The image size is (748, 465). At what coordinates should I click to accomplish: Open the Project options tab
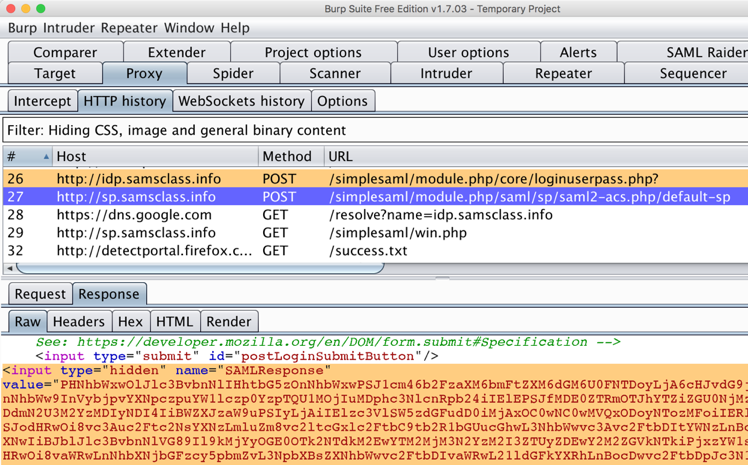coord(313,52)
